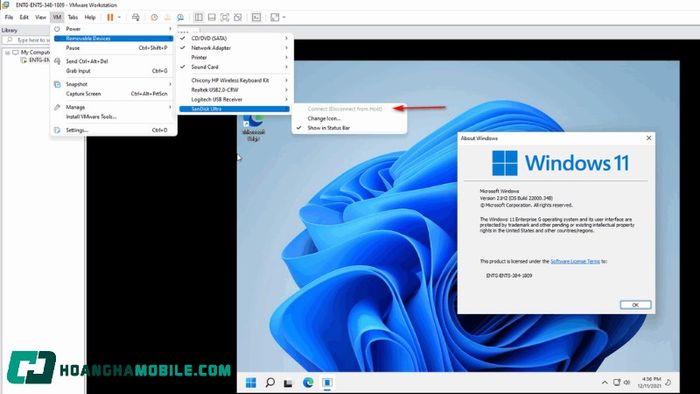Open the dropdown arrow beside Pause icon
Screen dimensions: 700x394
[x=119, y=17]
